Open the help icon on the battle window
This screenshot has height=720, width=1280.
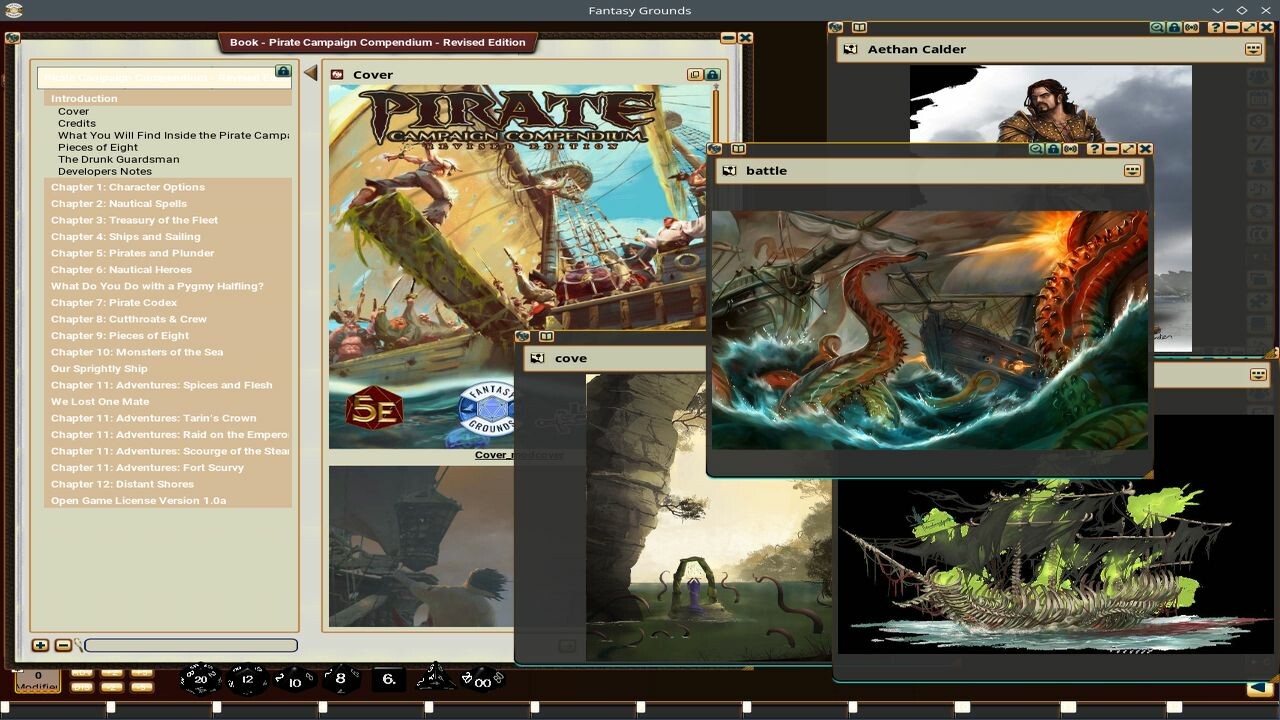[x=1095, y=148]
